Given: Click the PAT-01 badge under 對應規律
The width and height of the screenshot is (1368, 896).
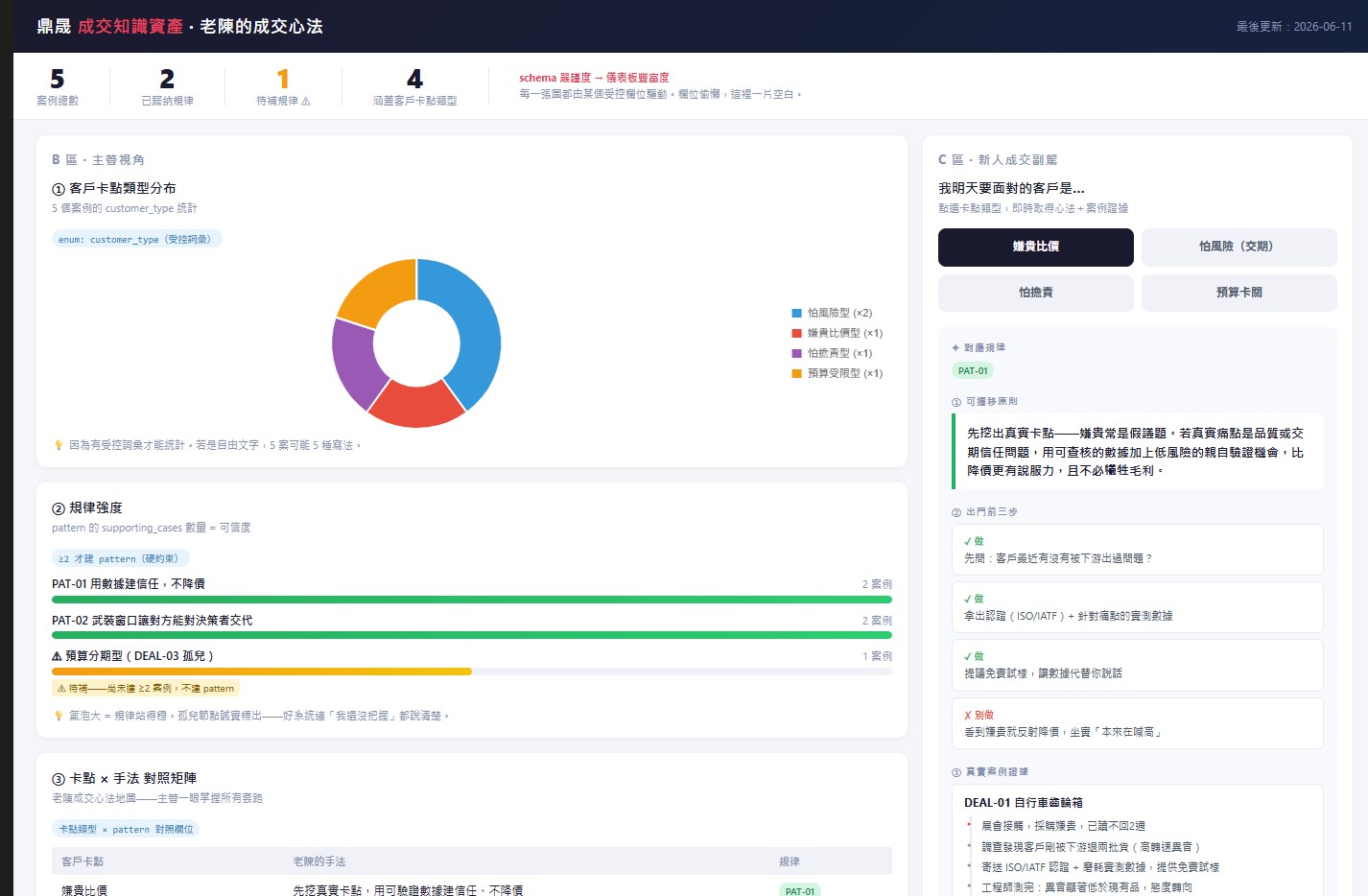Looking at the screenshot, I should pyautogui.click(x=973, y=370).
